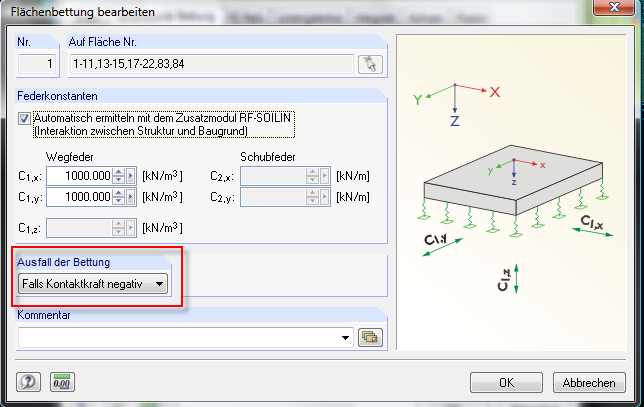Open the units and decimals 0.00 button
Viewport: 644px width, 407px height.
tap(62, 382)
